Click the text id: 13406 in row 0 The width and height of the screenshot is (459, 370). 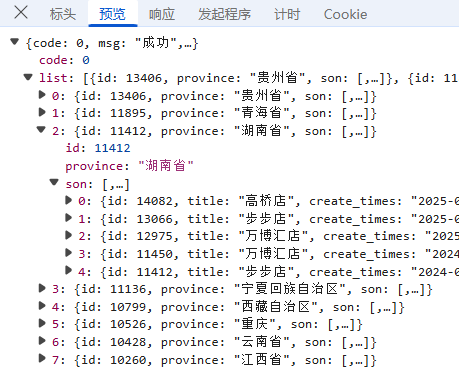[114, 96]
